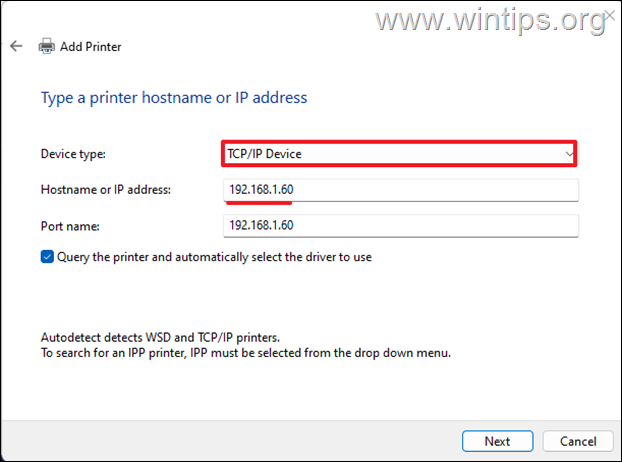
Task: Click the 'Device type:' label
Action: (72, 154)
